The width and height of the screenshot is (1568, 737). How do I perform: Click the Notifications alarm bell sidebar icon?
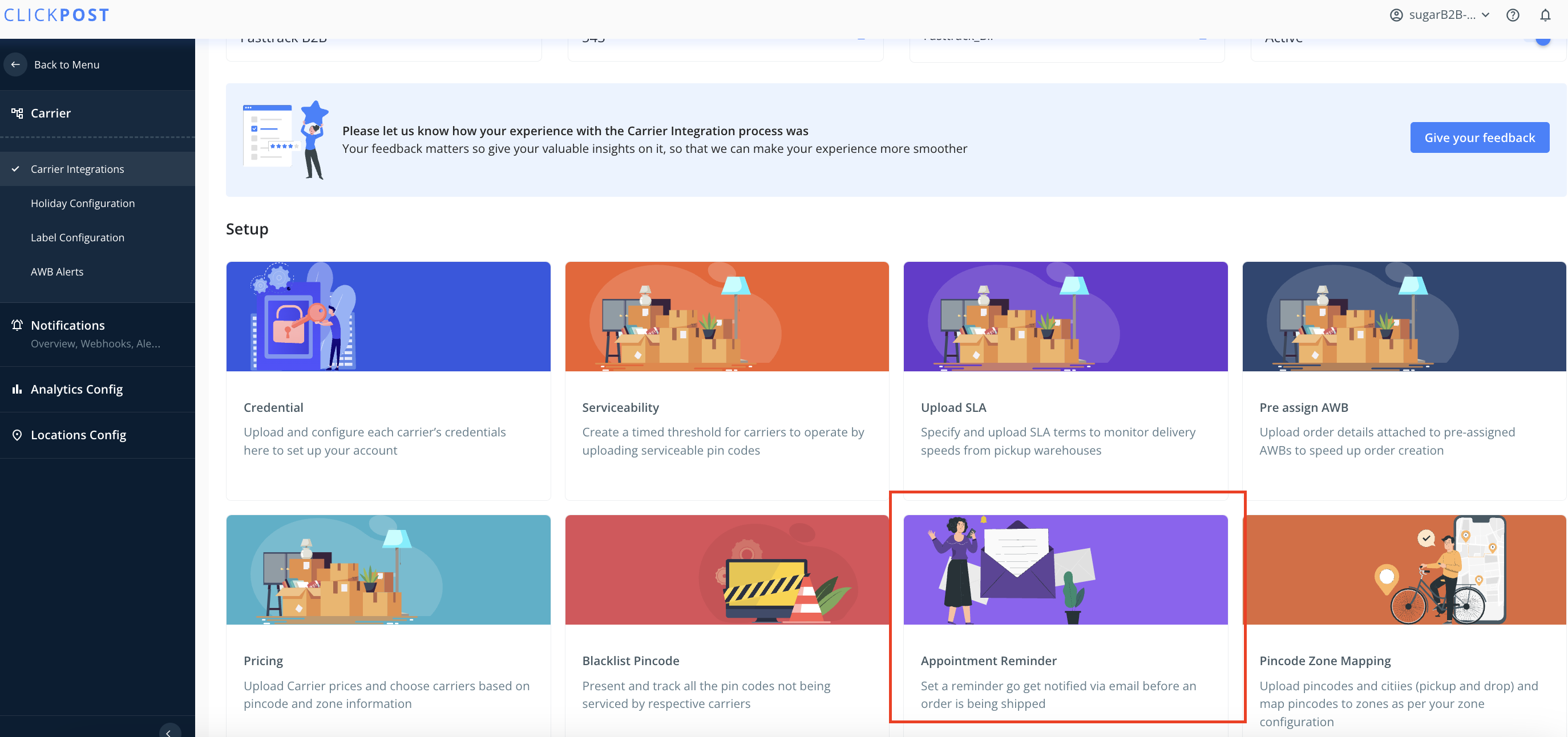17,325
